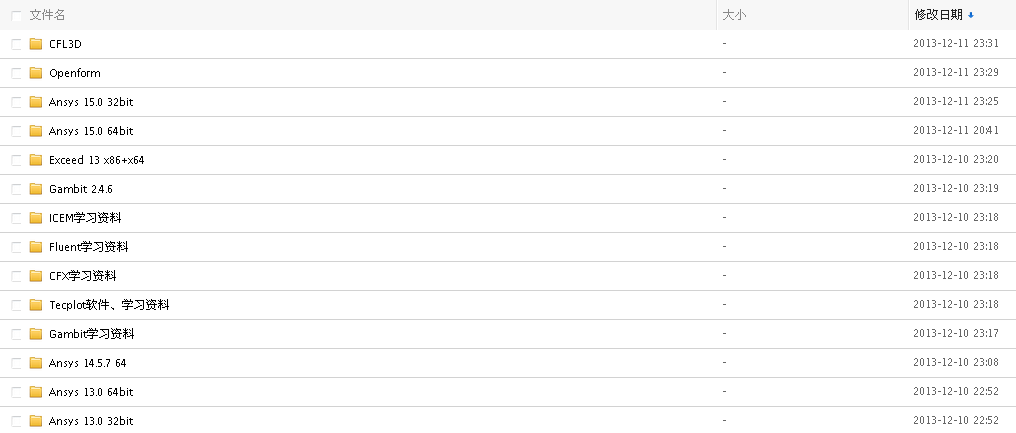Click the ICEM学习资料 folder icon
The image size is (1016, 433).
(36, 218)
